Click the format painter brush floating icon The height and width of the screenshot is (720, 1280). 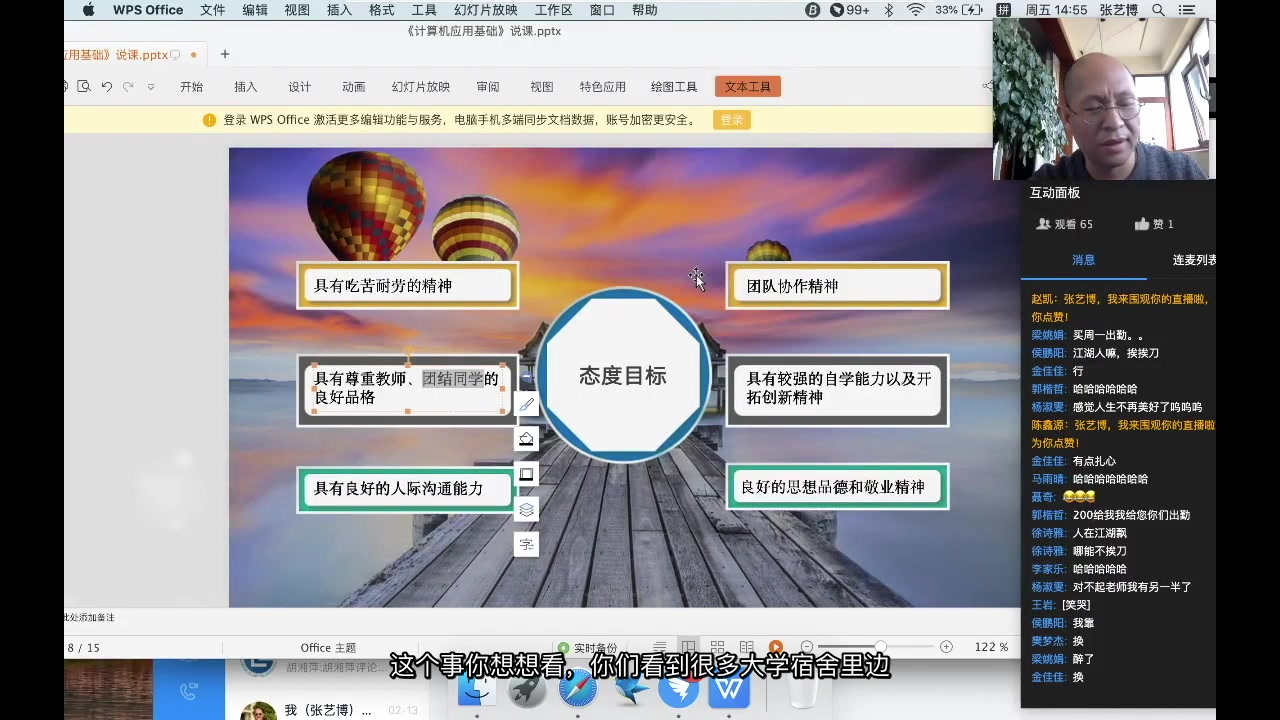(526, 404)
